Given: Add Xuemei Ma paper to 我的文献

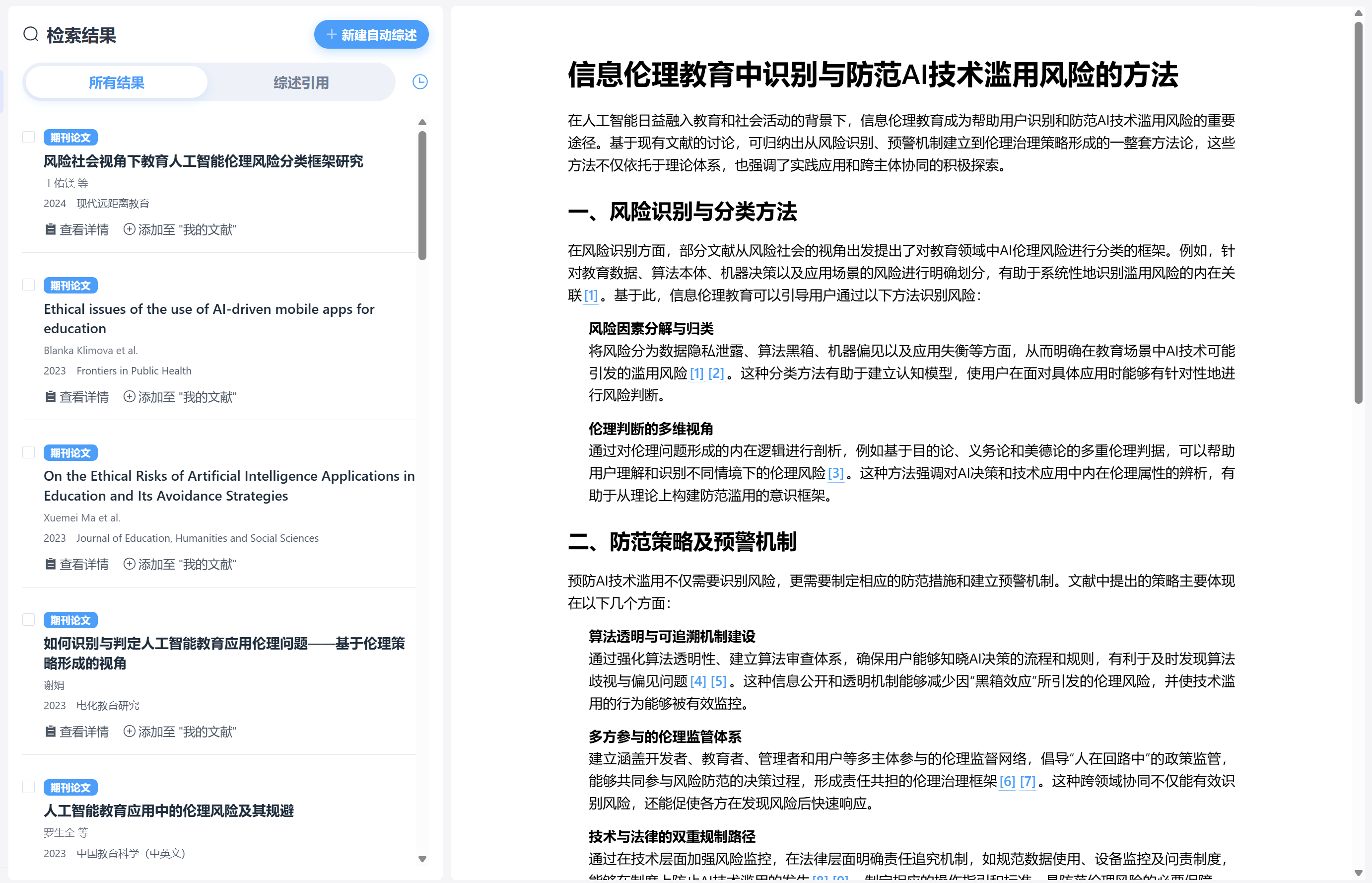Looking at the screenshot, I should click(180, 564).
